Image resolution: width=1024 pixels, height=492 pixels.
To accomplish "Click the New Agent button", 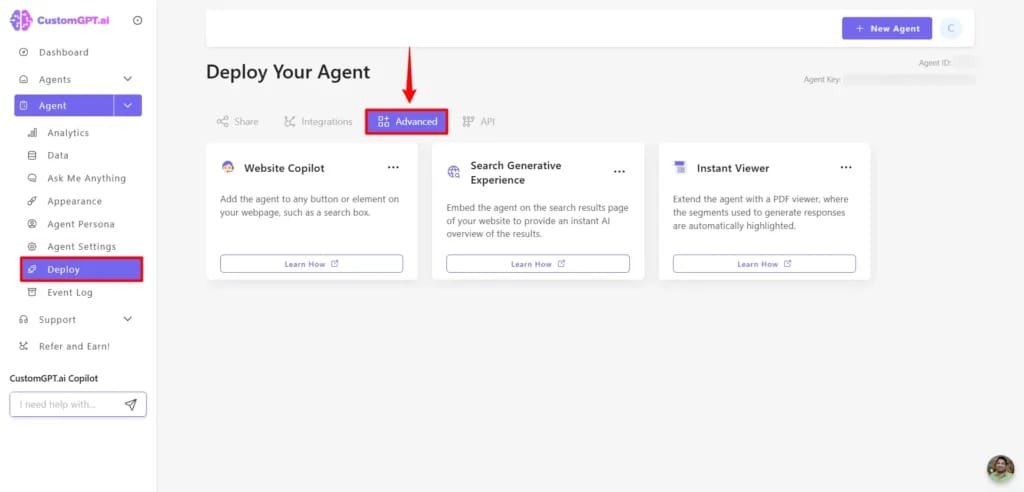I will (x=887, y=28).
